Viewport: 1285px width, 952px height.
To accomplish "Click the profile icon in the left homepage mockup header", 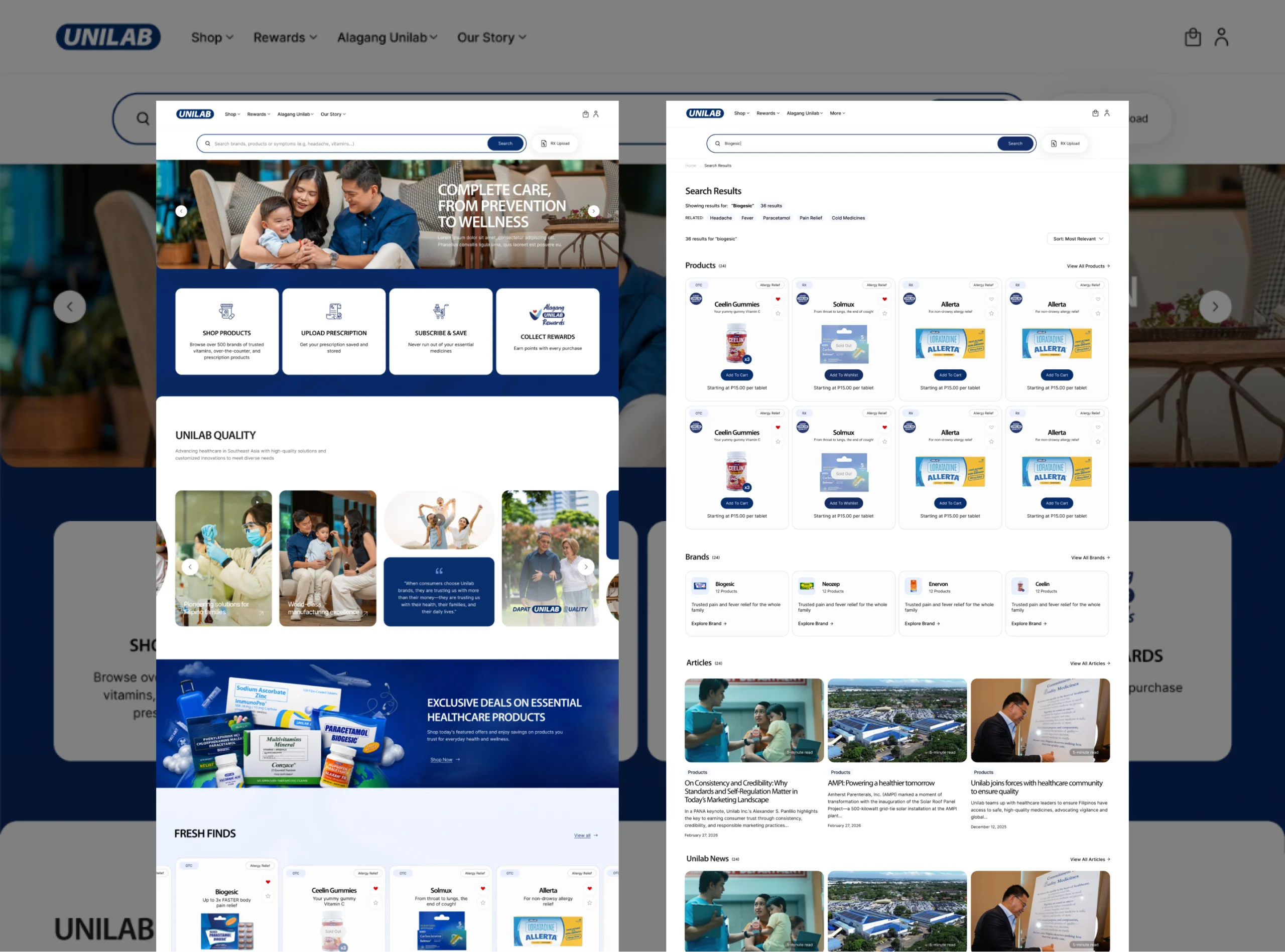I will coord(596,114).
